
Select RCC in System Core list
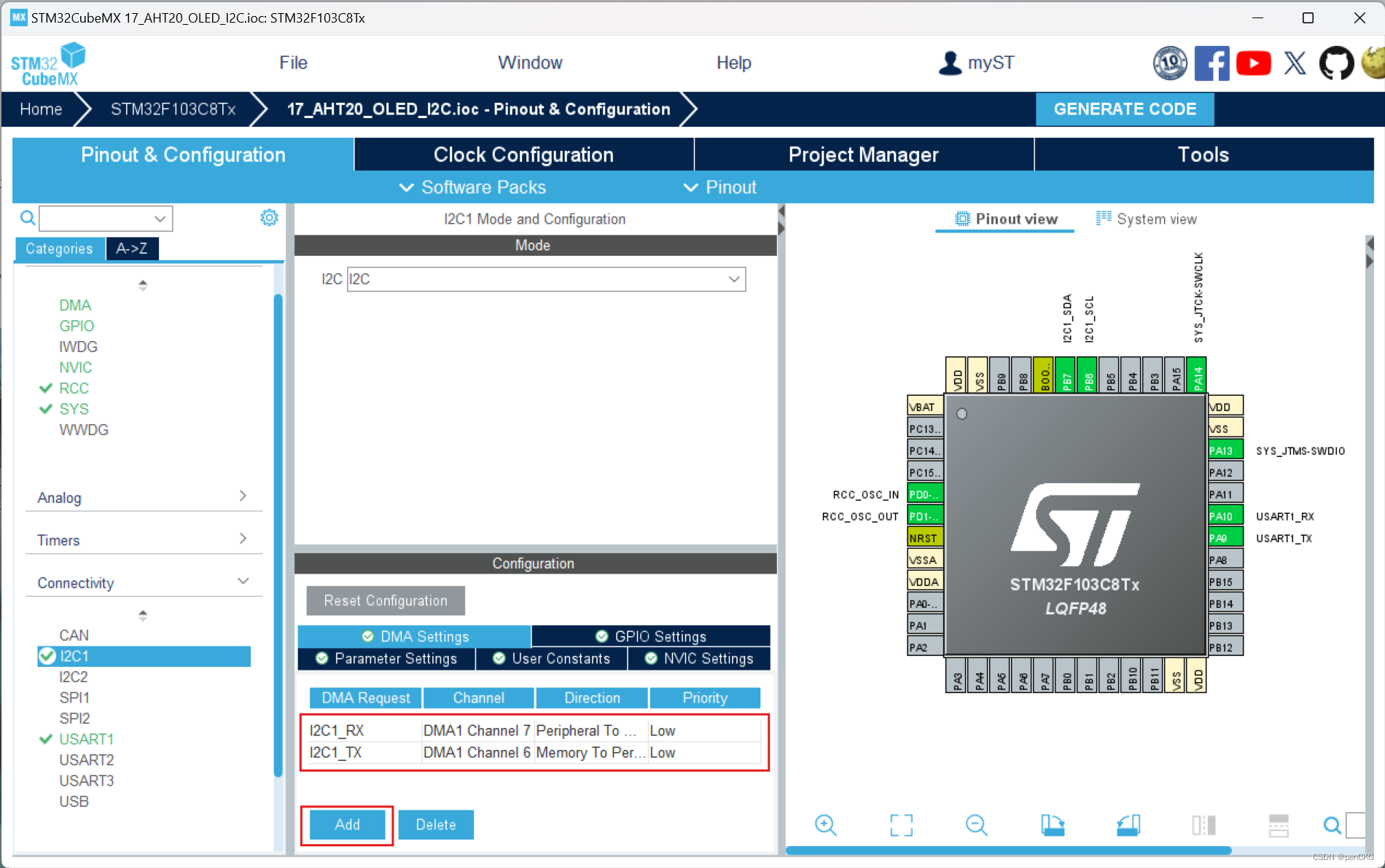point(74,388)
